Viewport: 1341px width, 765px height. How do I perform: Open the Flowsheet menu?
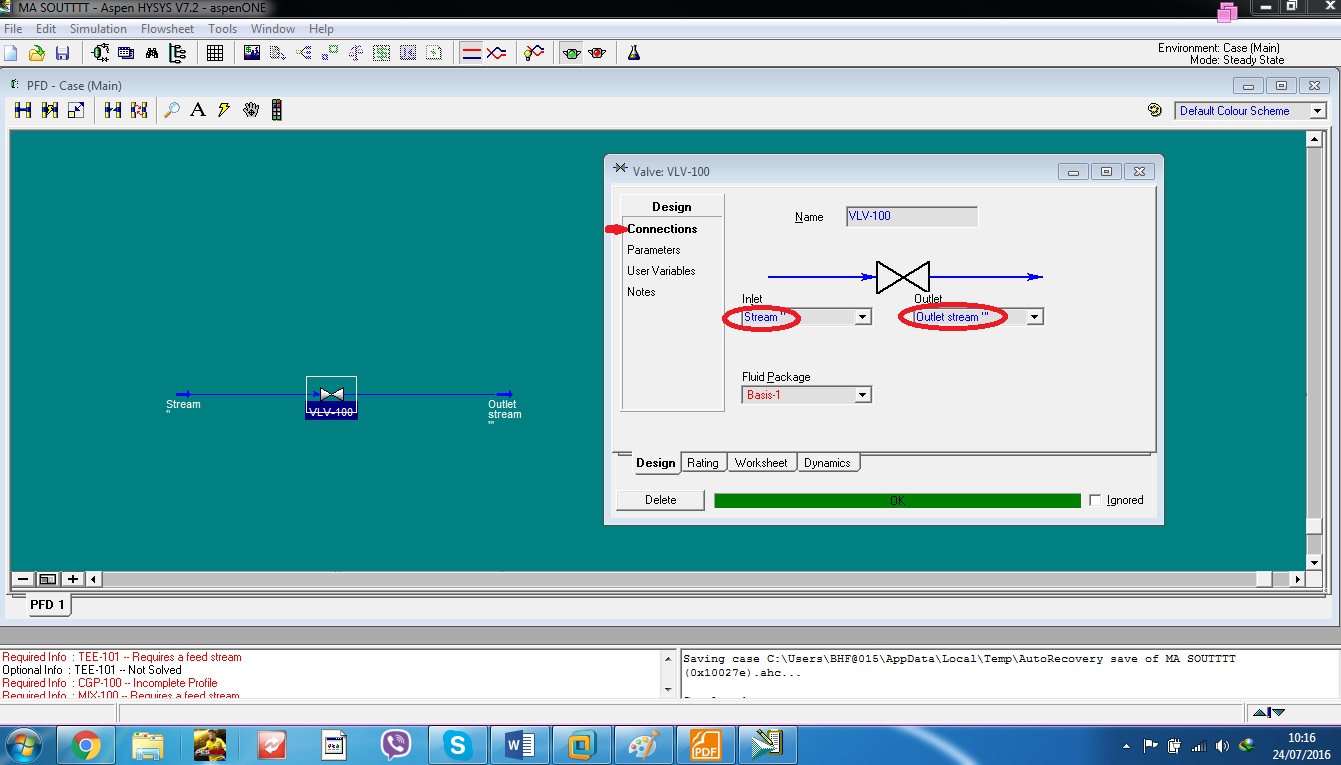click(167, 29)
